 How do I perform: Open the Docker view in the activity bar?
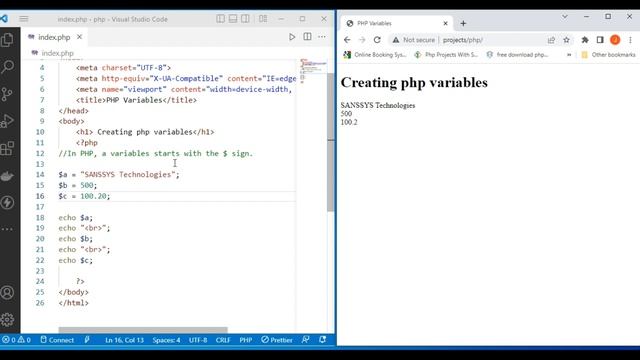[x=7, y=176]
